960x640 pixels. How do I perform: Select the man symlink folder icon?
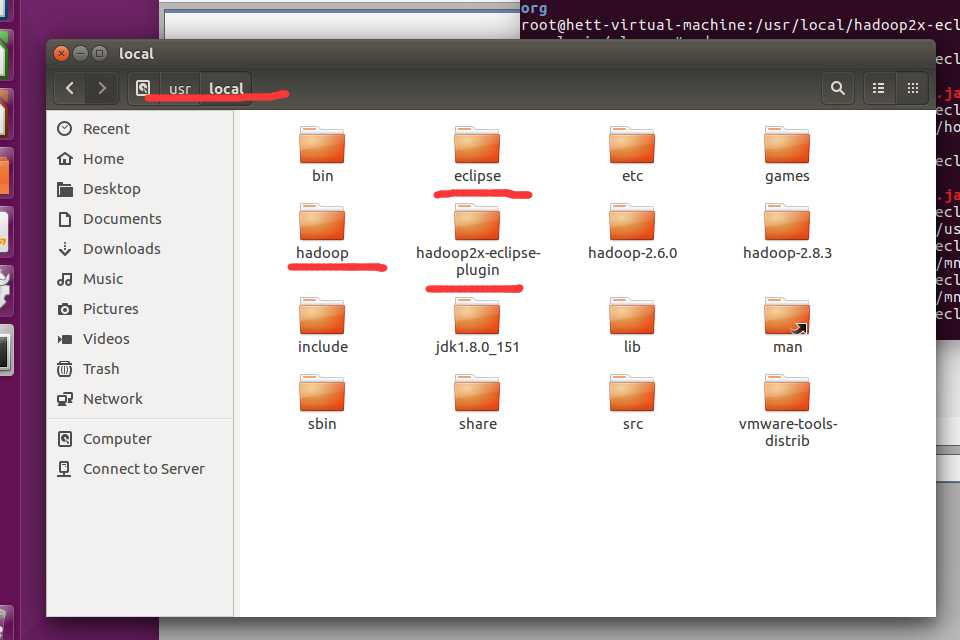pyautogui.click(x=787, y=317)
